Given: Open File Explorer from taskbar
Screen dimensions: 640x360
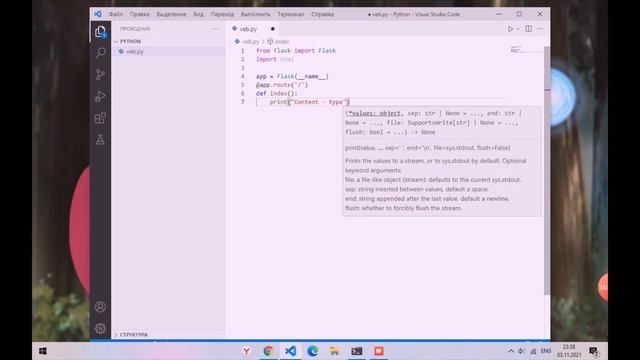Looking at the screenshot, I should tap(335, 351).
